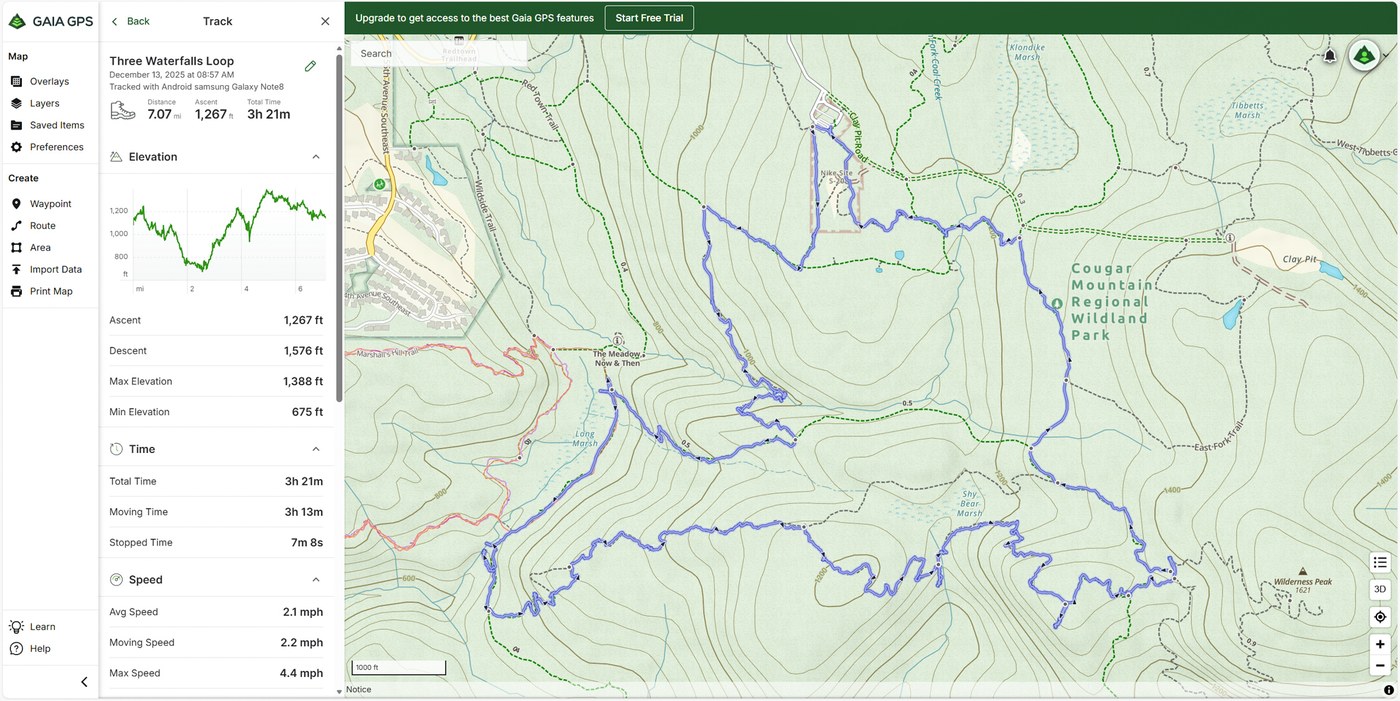Click the track panel vertical scrollbar
The height and width of the screenshot is (701, 1400).
(339, 230)
